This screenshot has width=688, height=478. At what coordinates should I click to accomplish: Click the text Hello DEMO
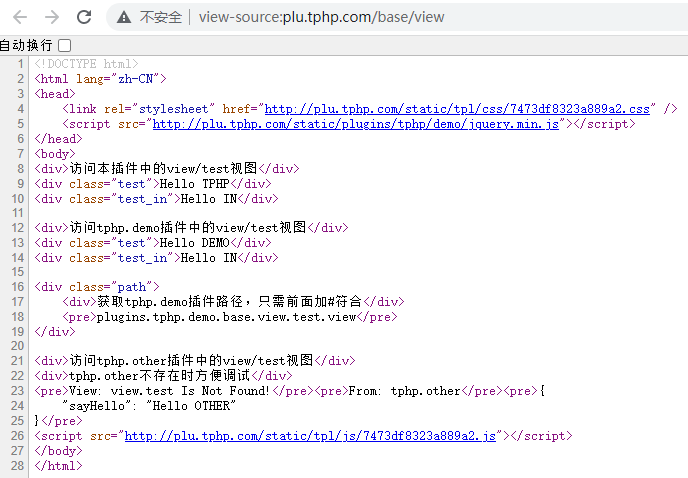[194, 243]
